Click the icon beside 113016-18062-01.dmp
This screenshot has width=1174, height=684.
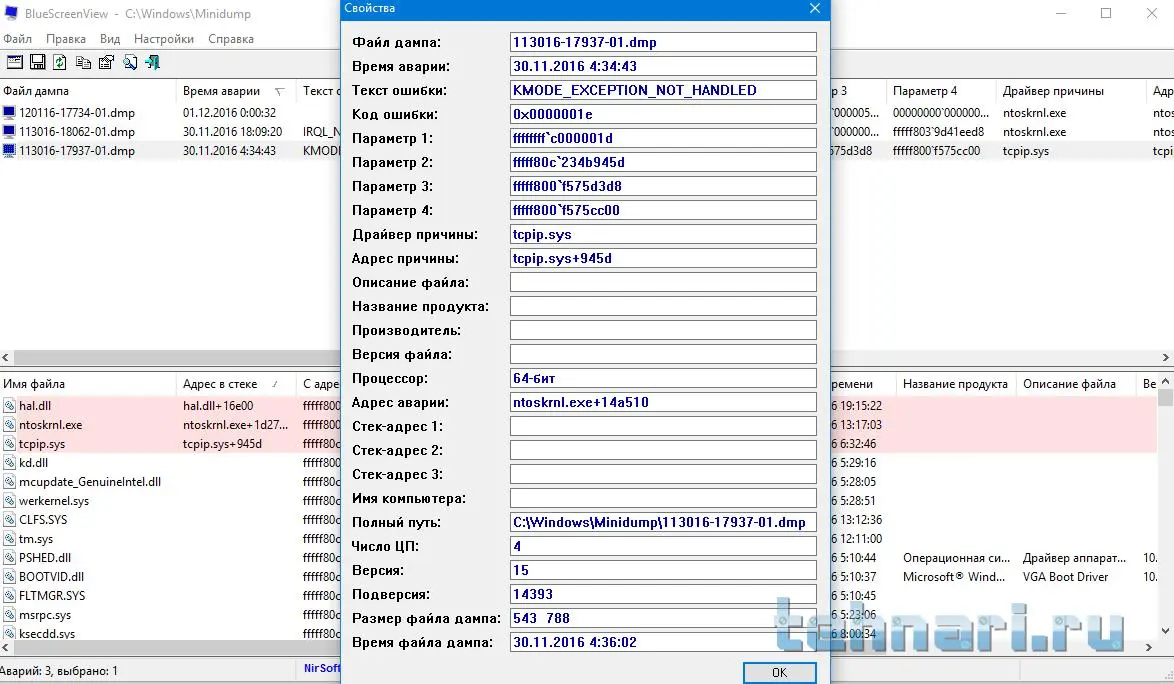[x=9, y=131]
